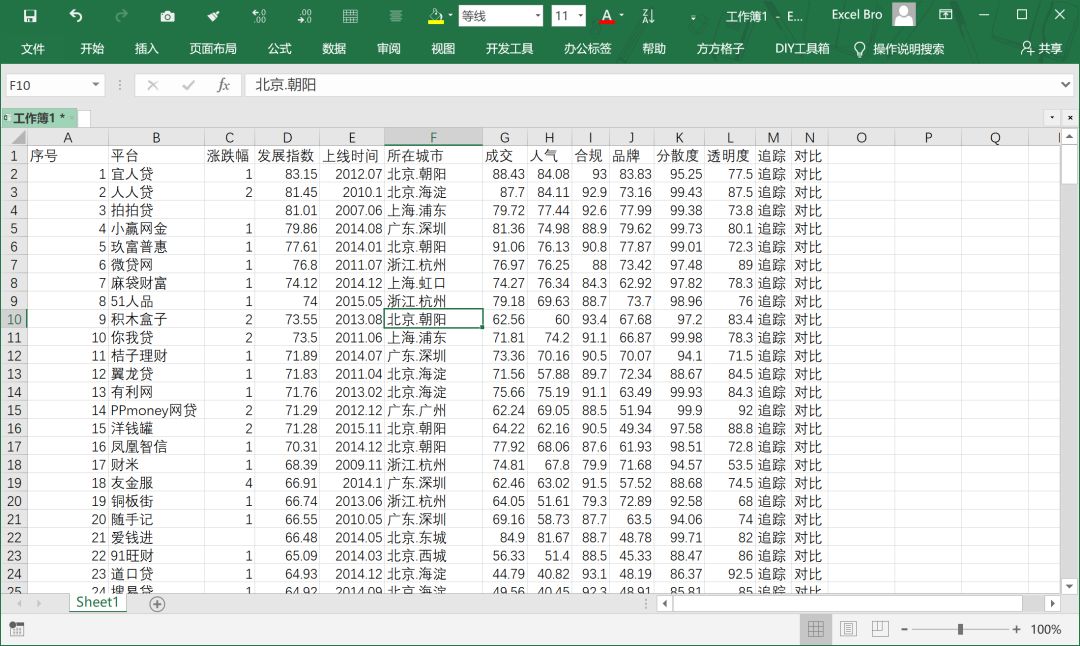Activate the format painter brush

(214, 16)
